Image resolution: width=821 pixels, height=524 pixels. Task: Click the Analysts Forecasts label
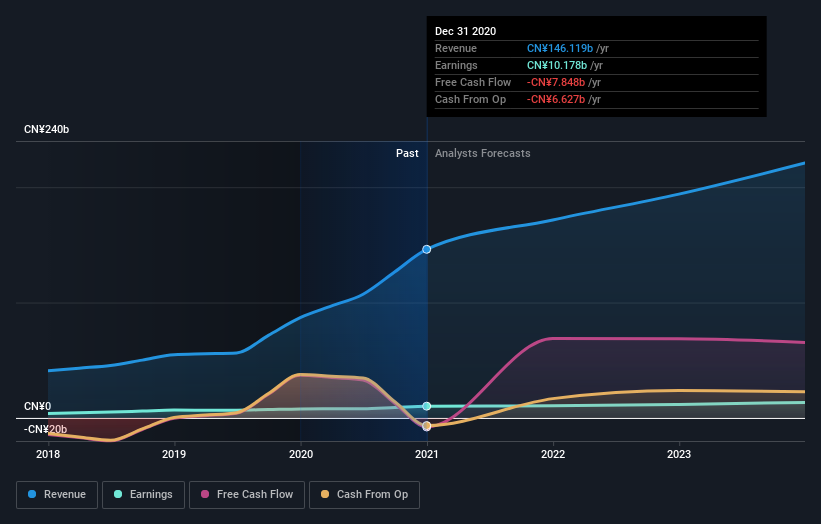(483, 153)
